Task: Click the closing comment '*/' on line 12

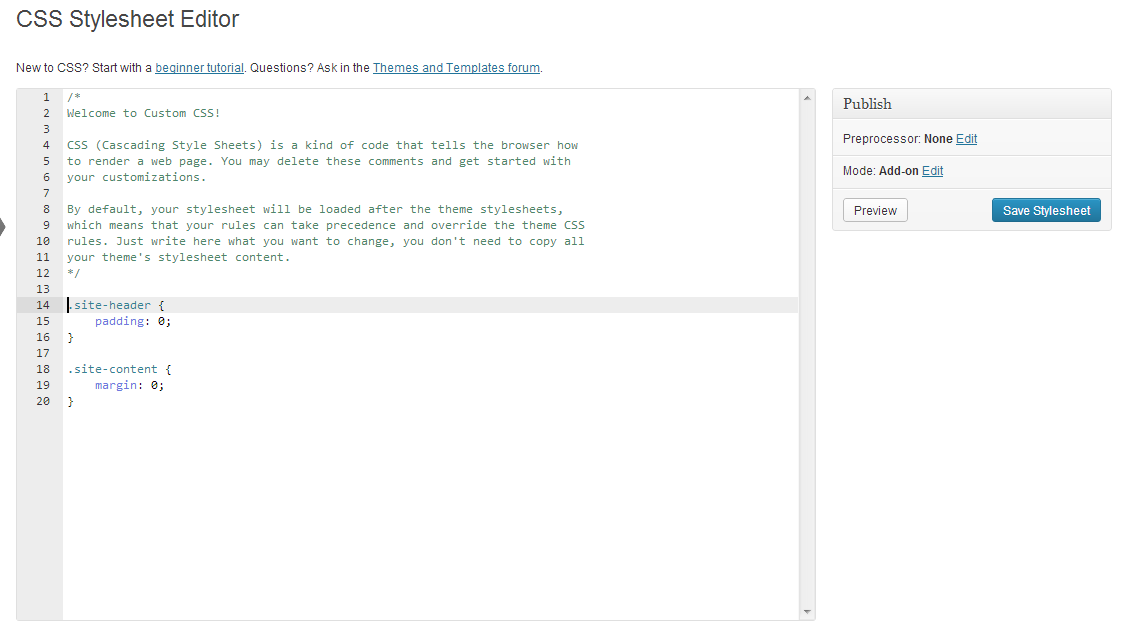Action: point(74,273)
